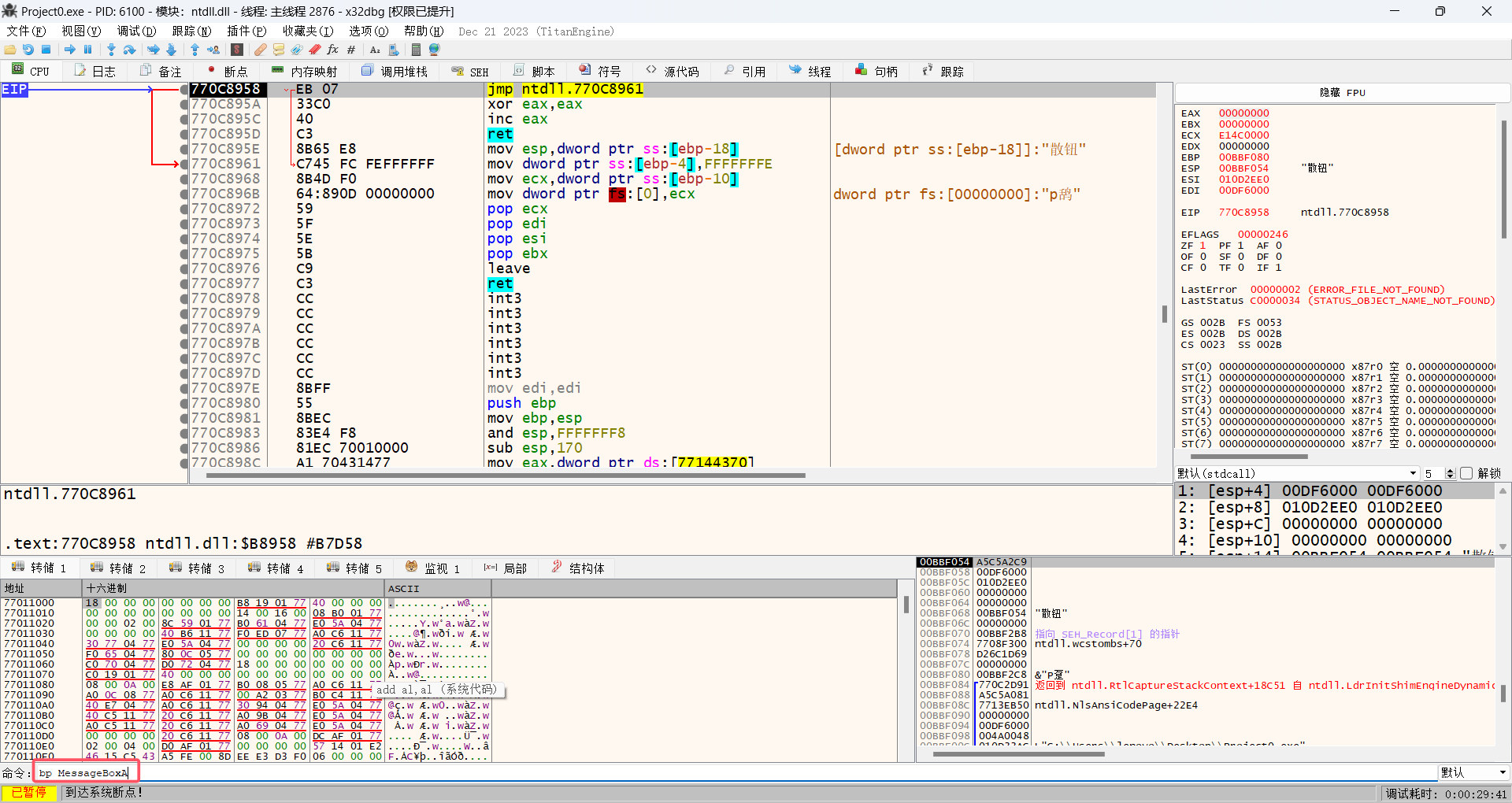Click the step over icon
Image resolution: width=1512 pixels, height=803 pixels.
129,50
